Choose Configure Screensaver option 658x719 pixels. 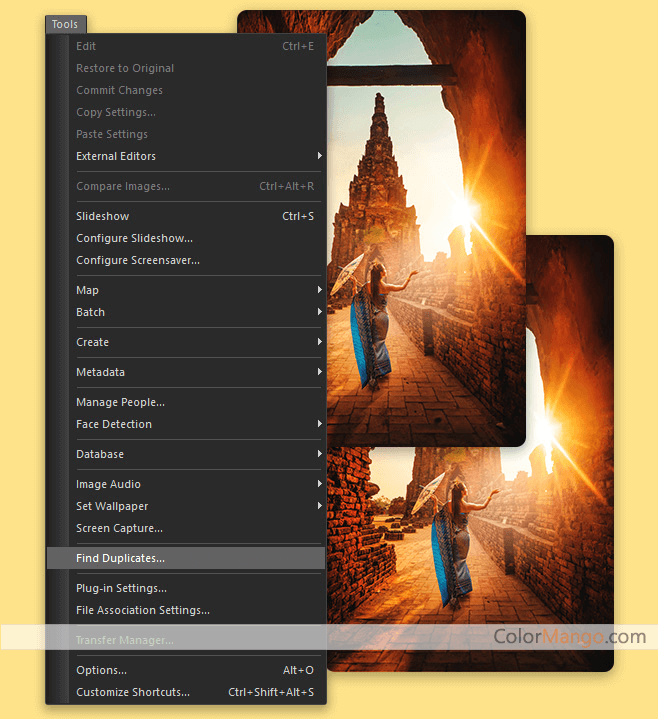138,260
